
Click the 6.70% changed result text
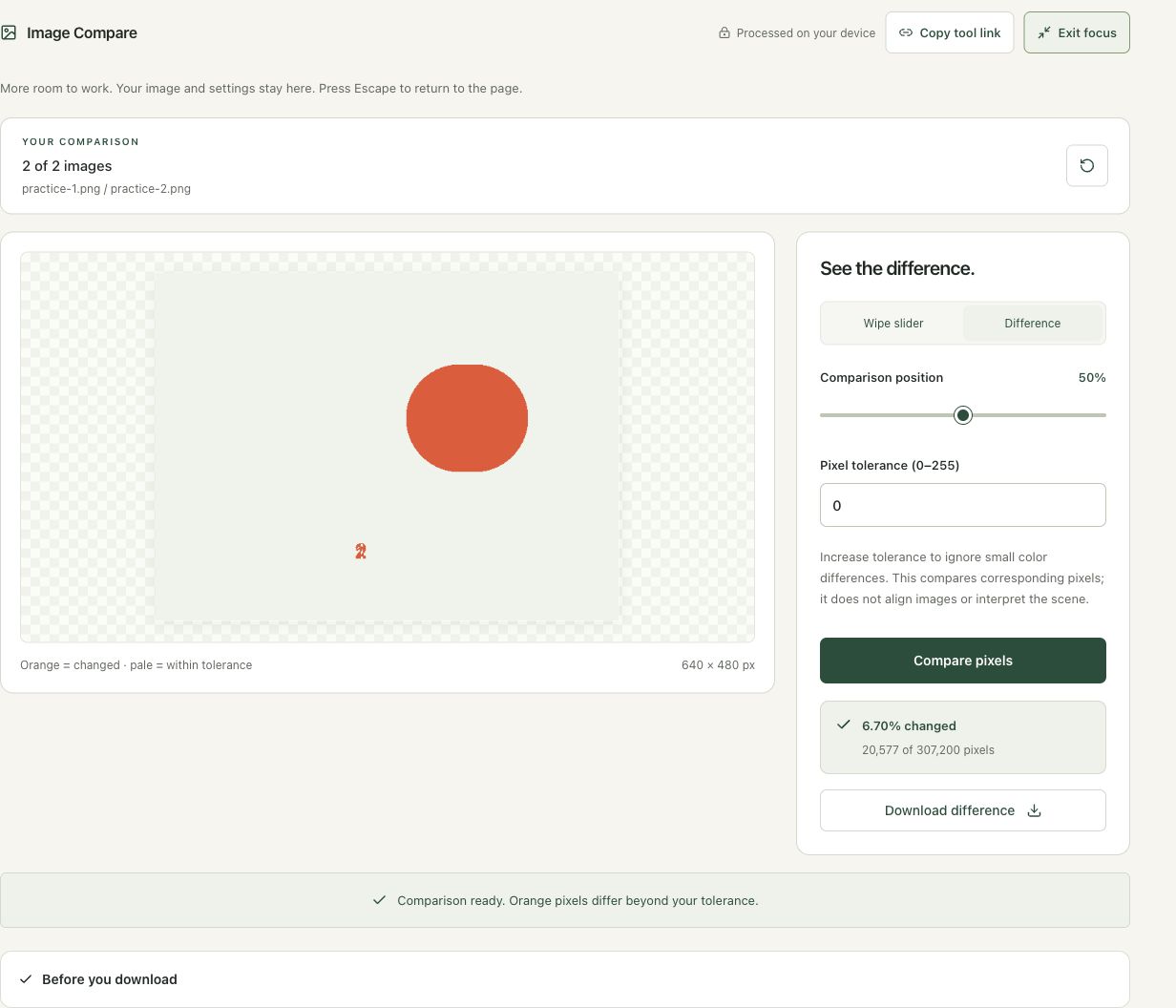click(x=909, y=725)
